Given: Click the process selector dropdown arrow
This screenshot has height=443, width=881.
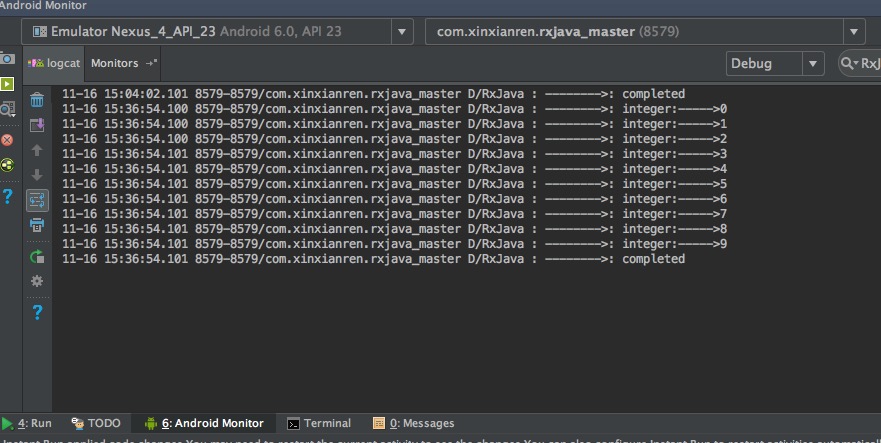Looking at the screenshot, I should click(854, 31).
